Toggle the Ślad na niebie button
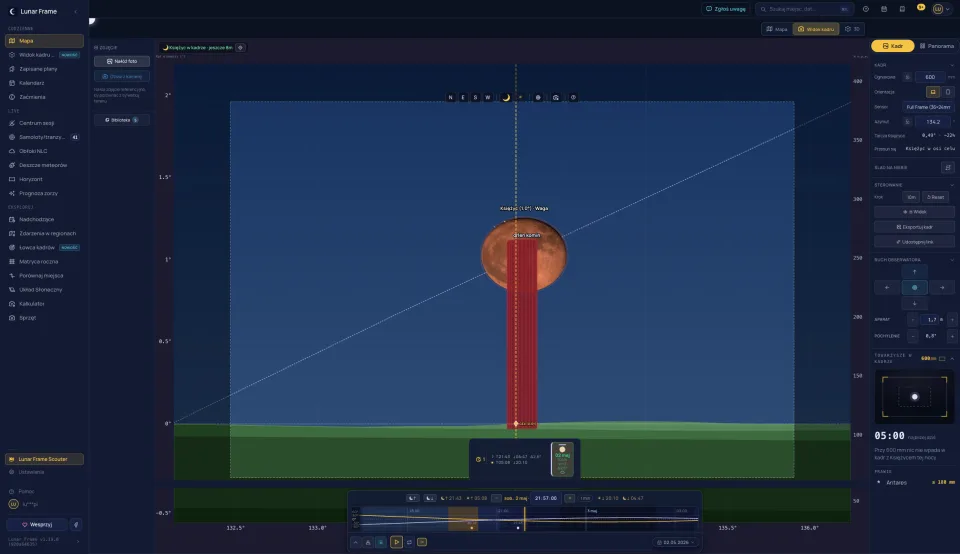The height and width of the screenshot is (554, 960). tap(947, 167)
